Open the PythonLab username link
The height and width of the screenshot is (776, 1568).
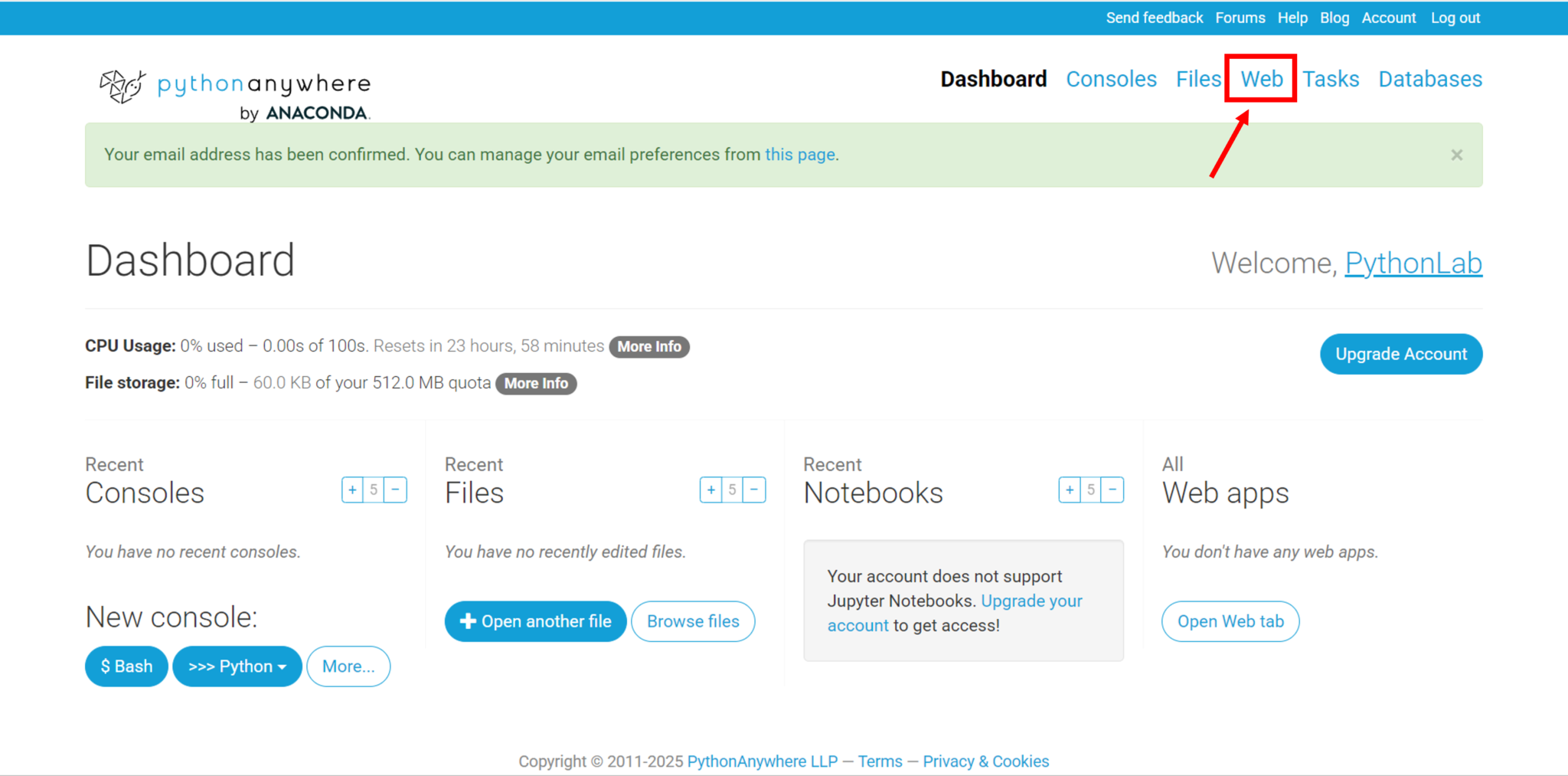pos(1413,264)
